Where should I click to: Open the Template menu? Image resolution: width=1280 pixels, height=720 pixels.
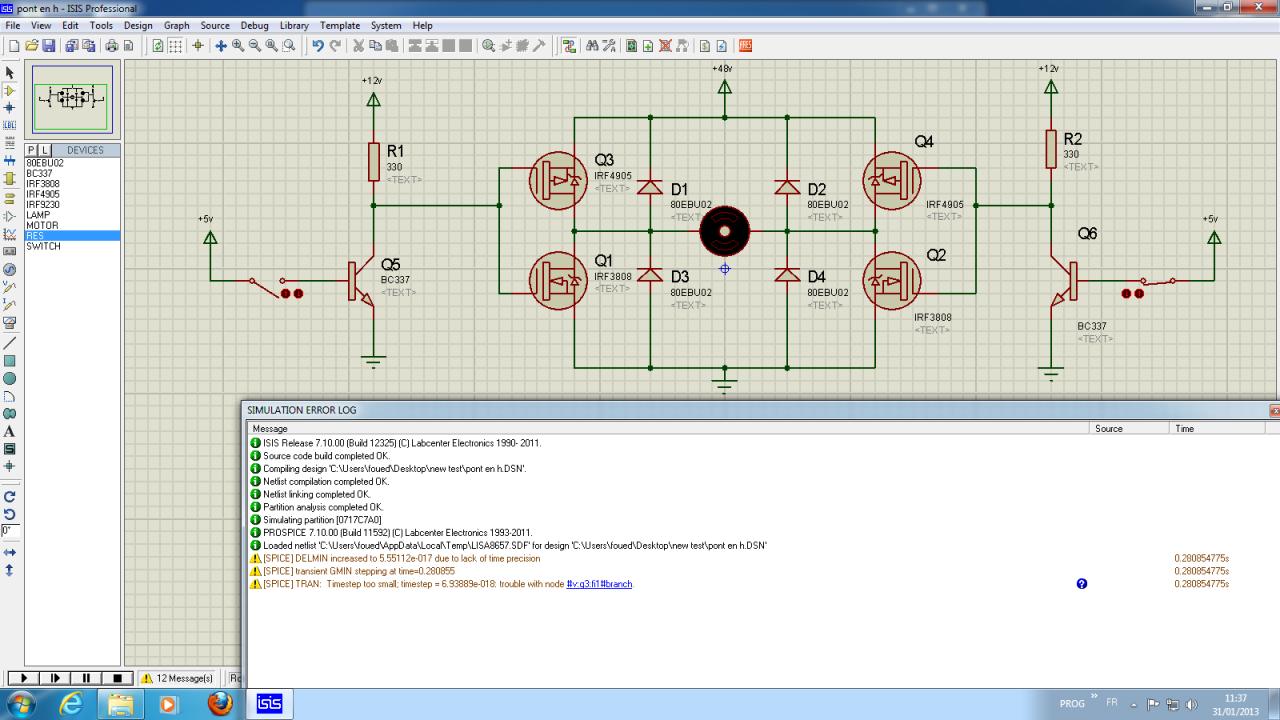tap(340, 25)
